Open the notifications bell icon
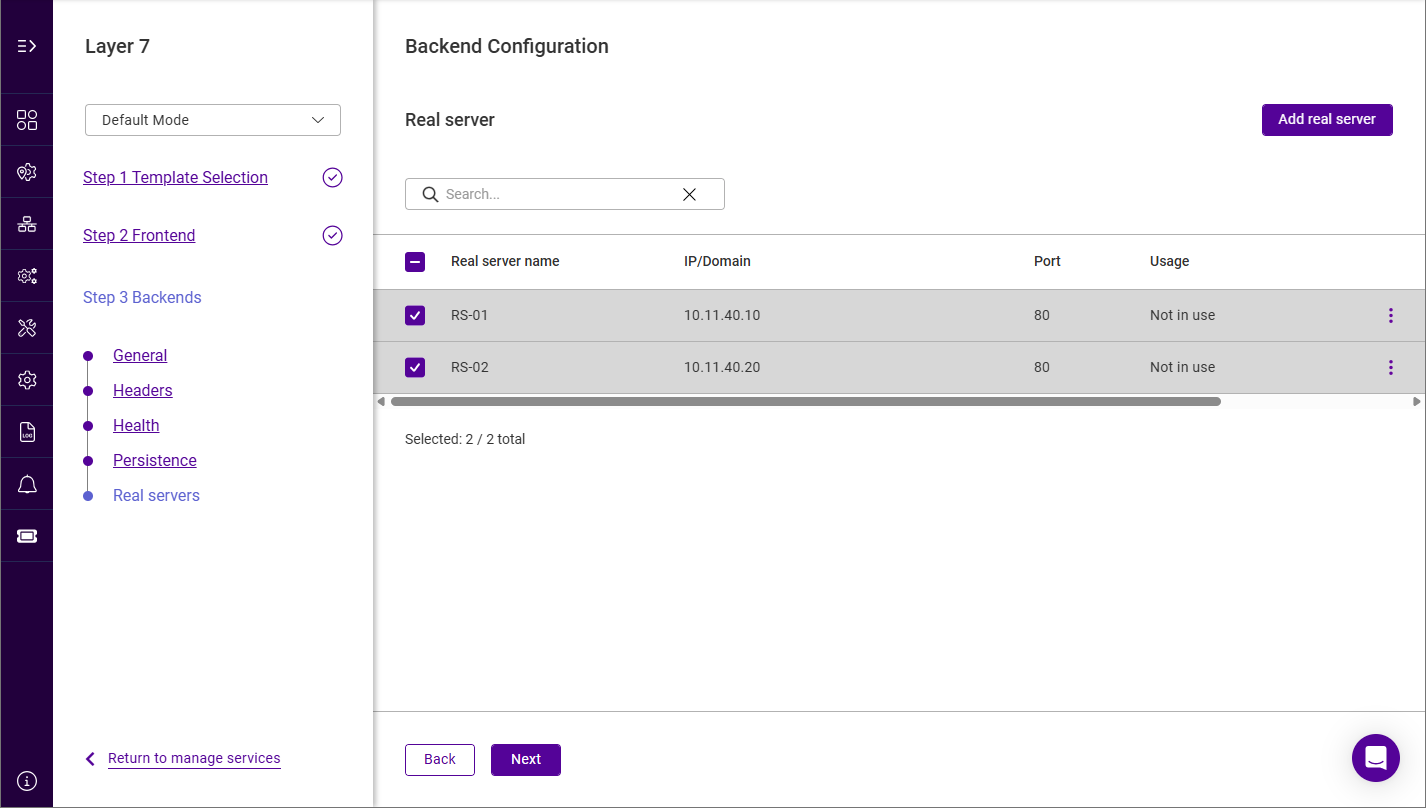The width and height of the screenshot is (1426, 808). [x=27, y=484]
